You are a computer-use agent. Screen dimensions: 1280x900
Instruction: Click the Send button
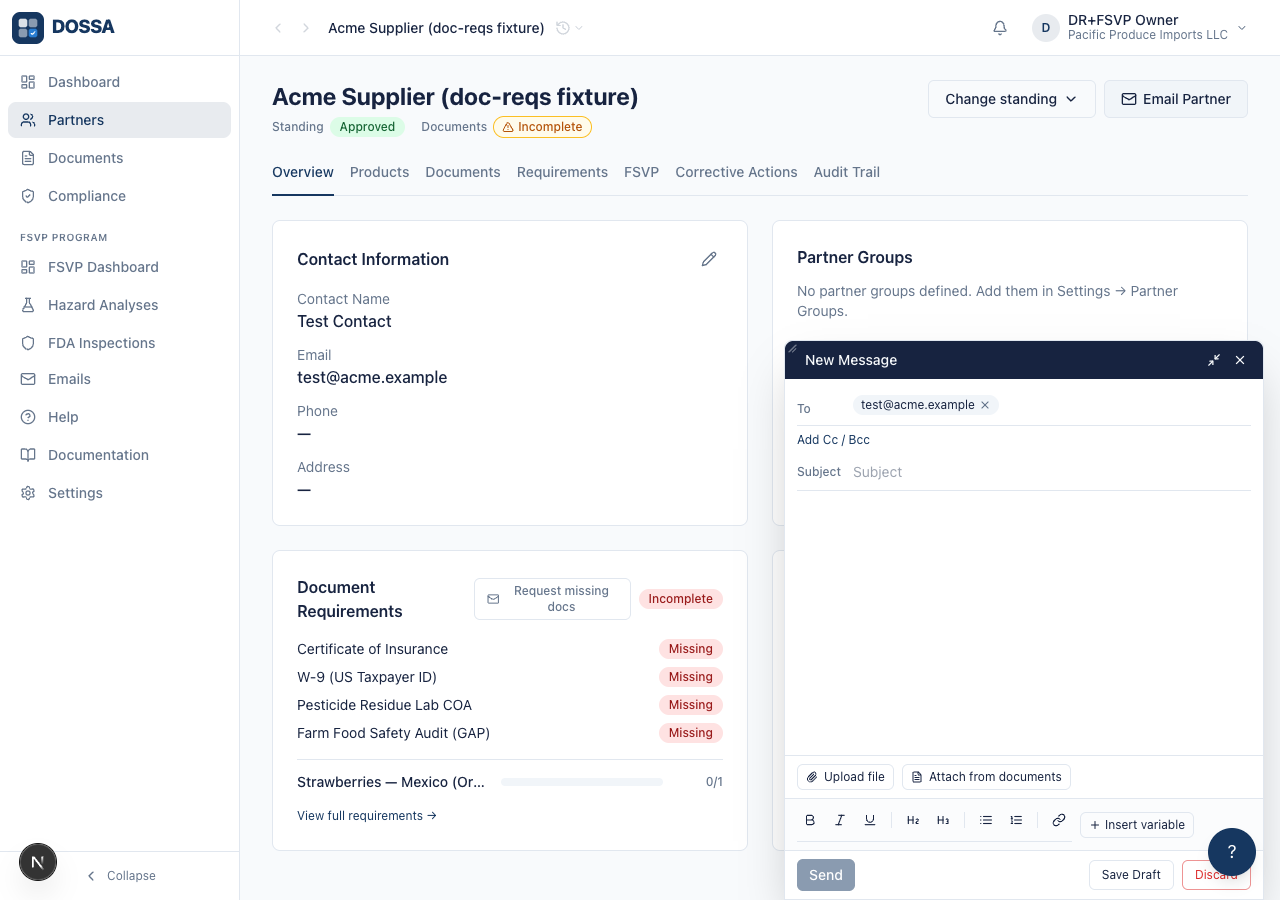(x=826, y=875)
